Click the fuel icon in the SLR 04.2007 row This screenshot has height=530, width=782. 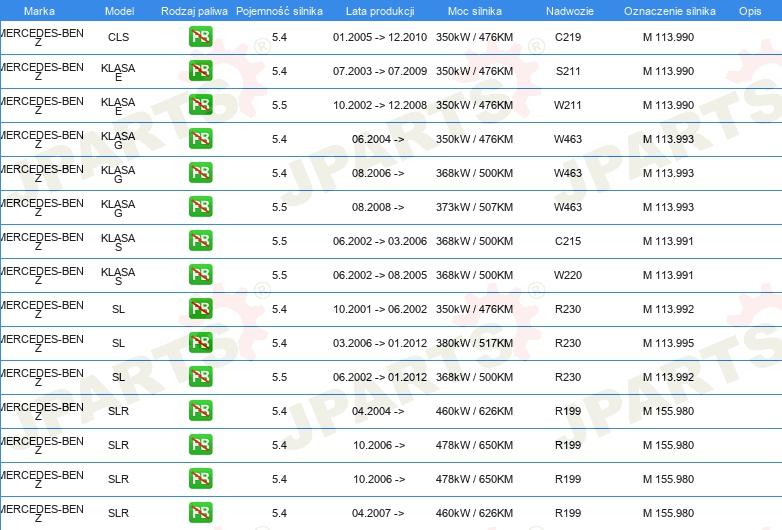coord(200,512)
